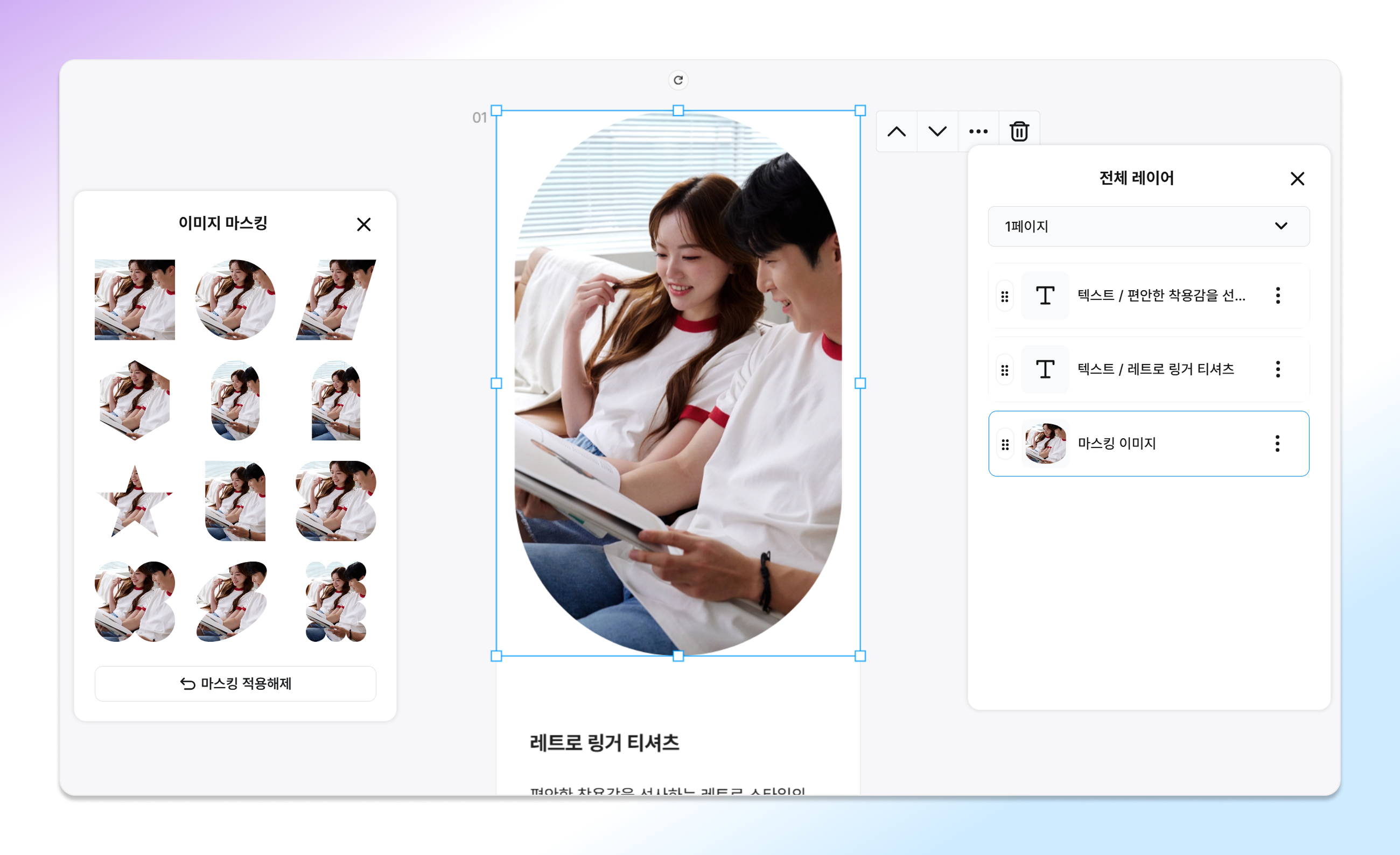Open more options for the 레트로 링거 티셔츠 layer
1400x855 pixels.
coord(1278,369)
